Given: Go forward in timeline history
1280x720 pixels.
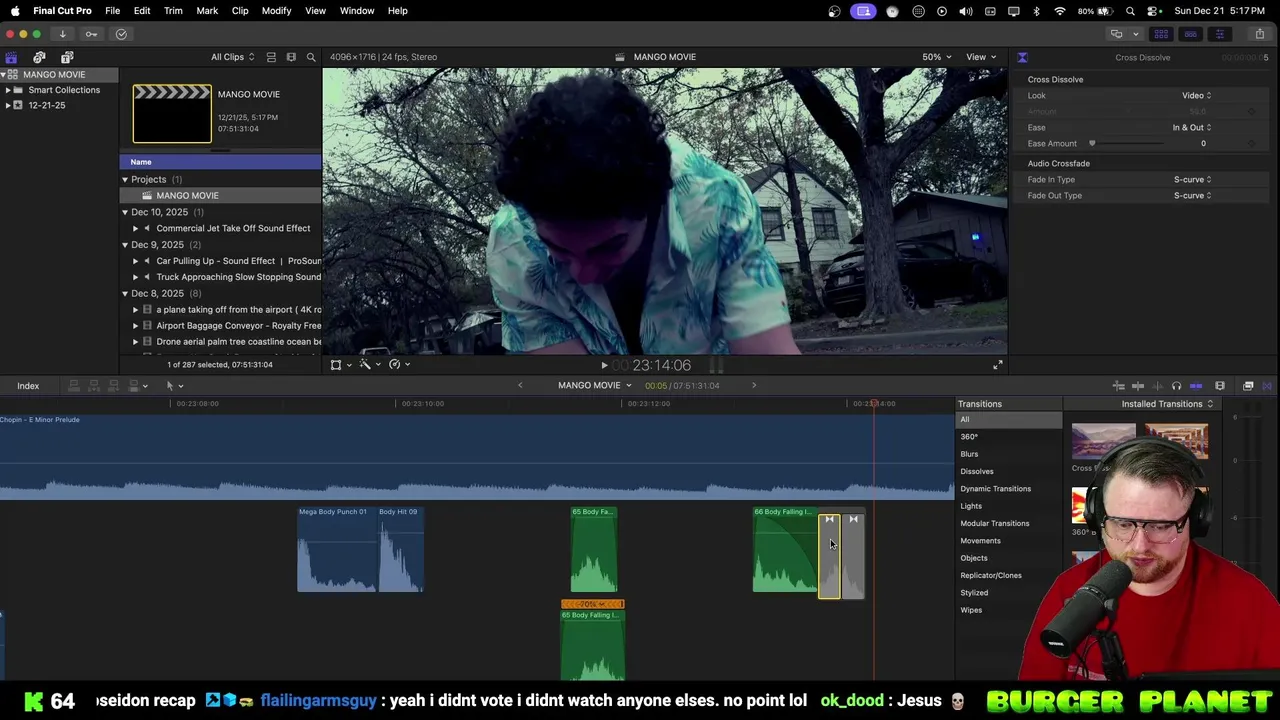Looking at the screenshot, I should click(754, 385).
